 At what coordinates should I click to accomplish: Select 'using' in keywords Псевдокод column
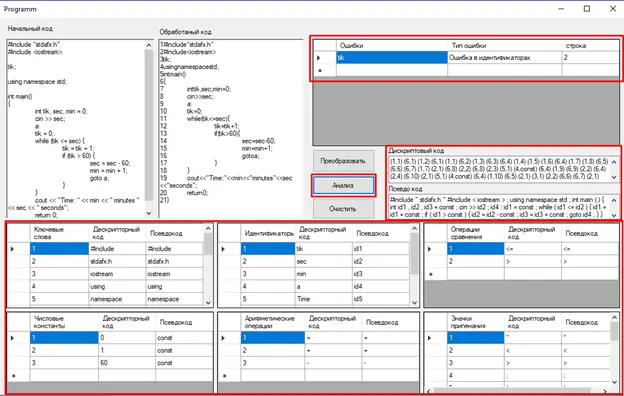(x=174, y=287)
